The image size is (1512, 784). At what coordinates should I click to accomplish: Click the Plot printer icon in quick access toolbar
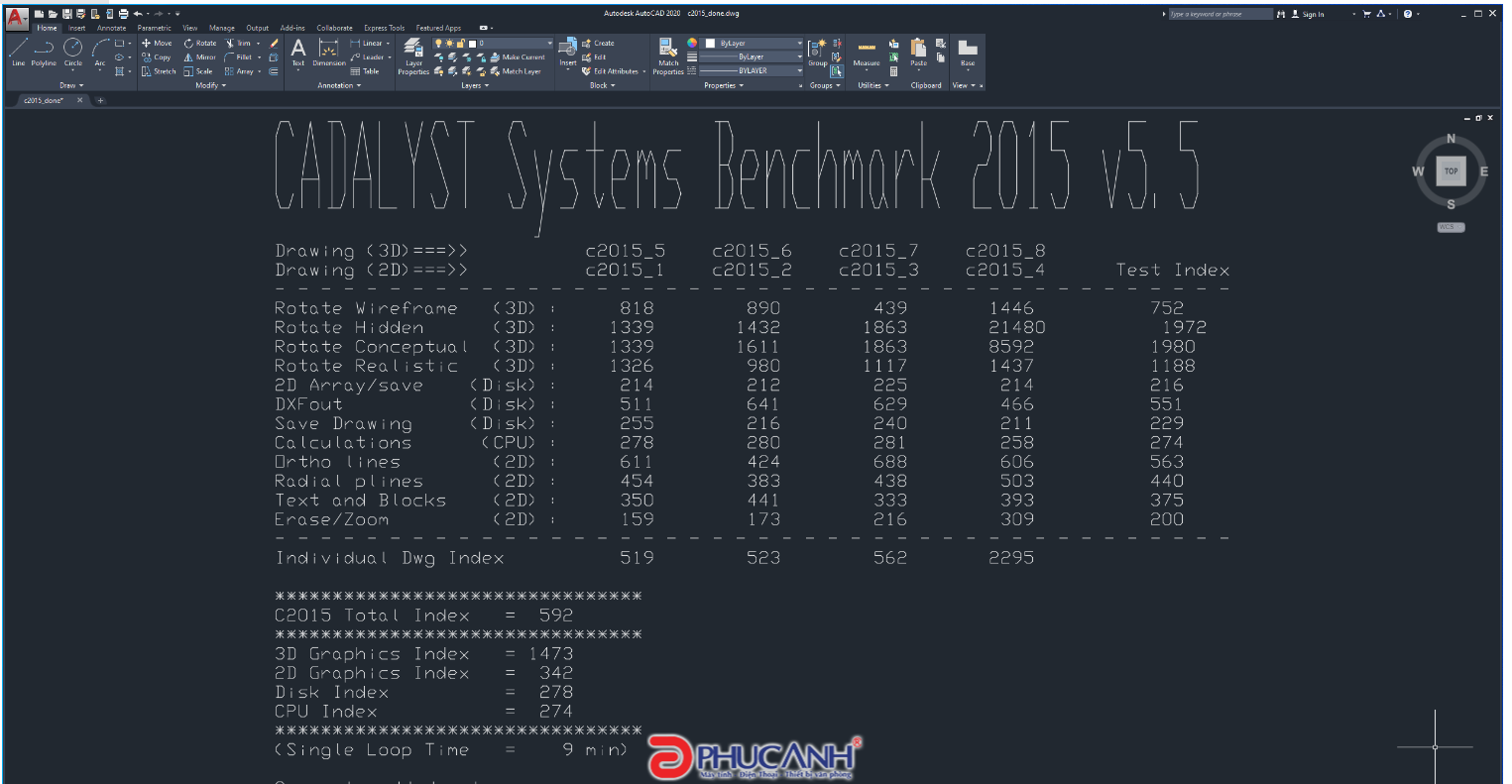[123, 14]
